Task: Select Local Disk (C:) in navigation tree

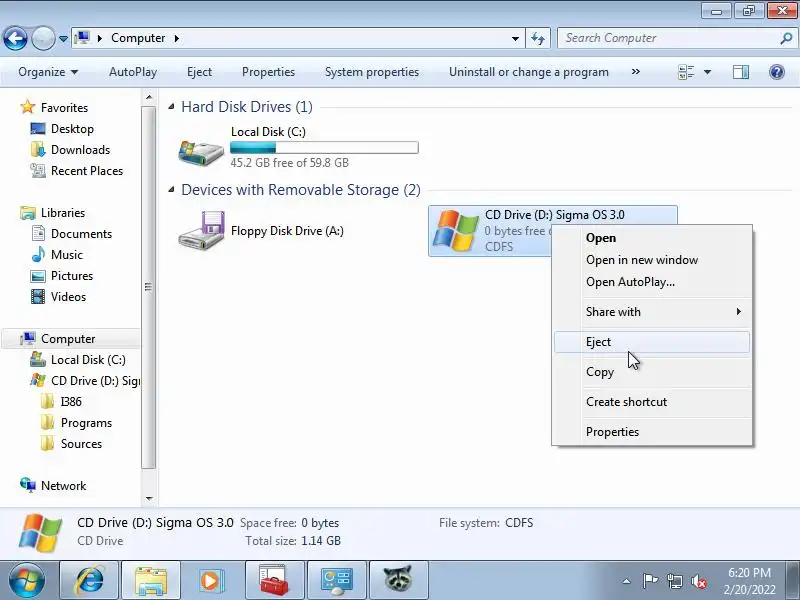Action: click(x=88, y=360)
